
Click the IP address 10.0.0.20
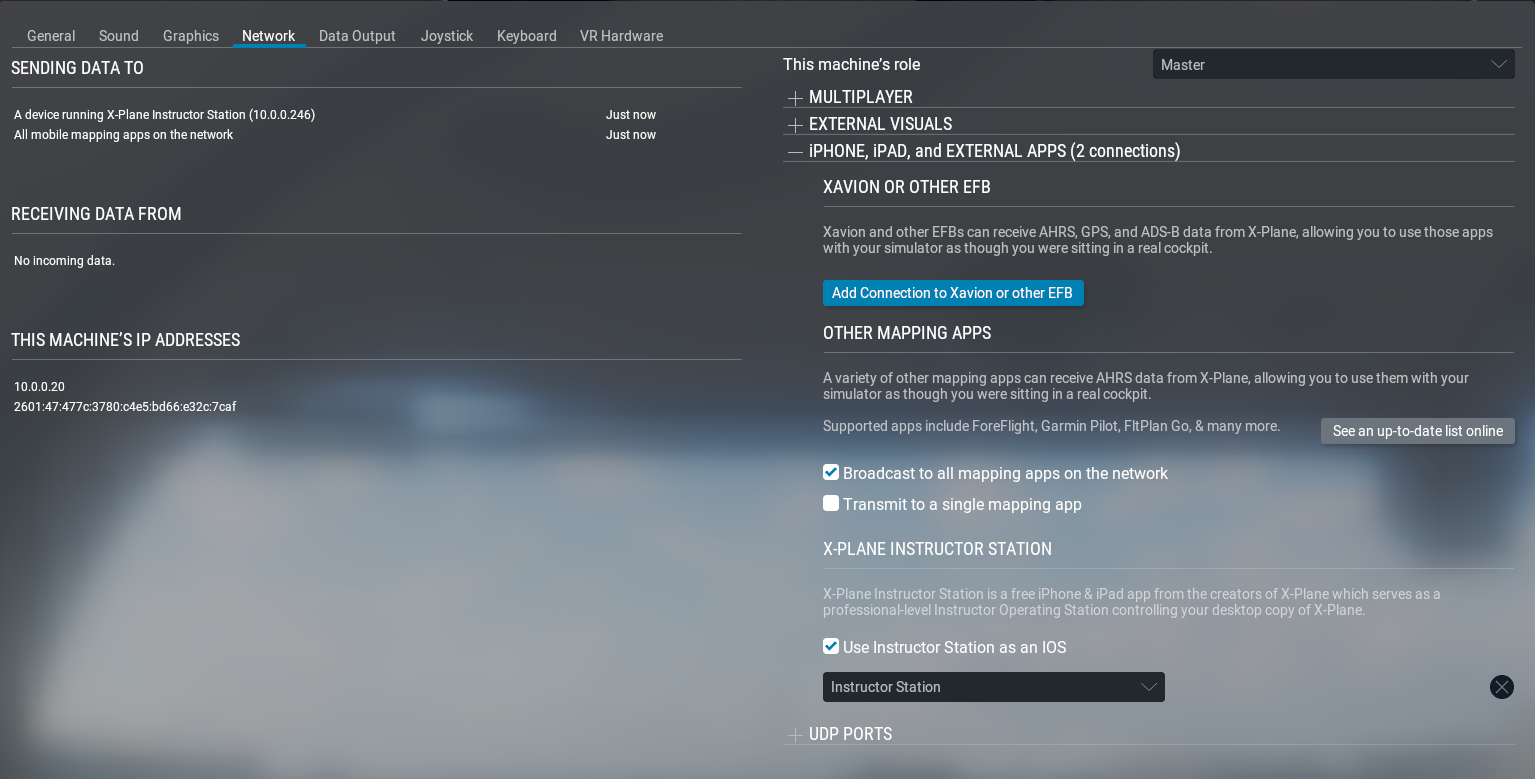(39, 387)
